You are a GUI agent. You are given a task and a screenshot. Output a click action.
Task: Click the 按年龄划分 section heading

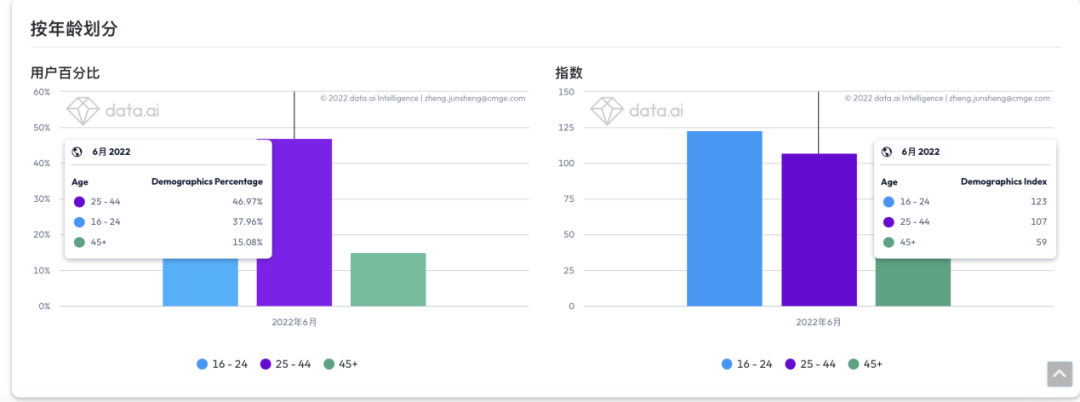(74, 28)
